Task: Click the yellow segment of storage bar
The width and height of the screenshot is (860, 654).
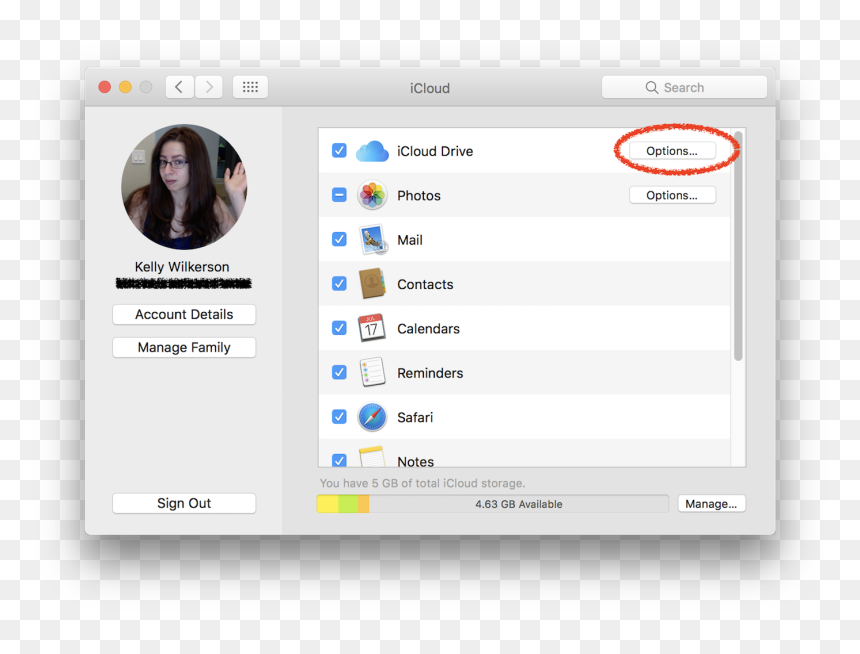Action: [x=327, y=504]
